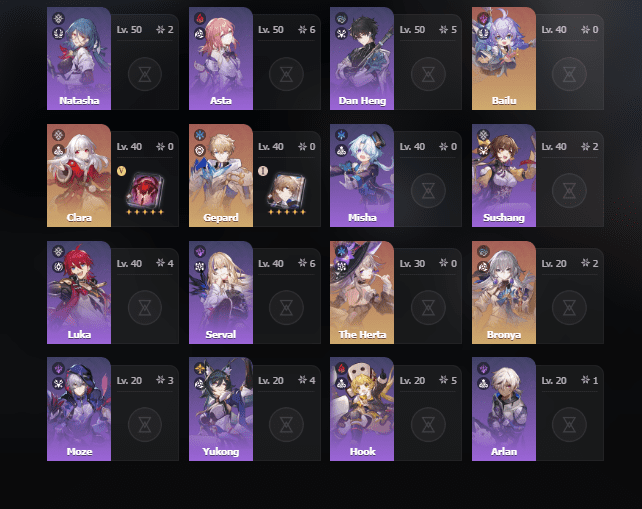642x509 pixels.
Task: Open Natasha's empty light cone slot
Action: (x=145, y=74)
